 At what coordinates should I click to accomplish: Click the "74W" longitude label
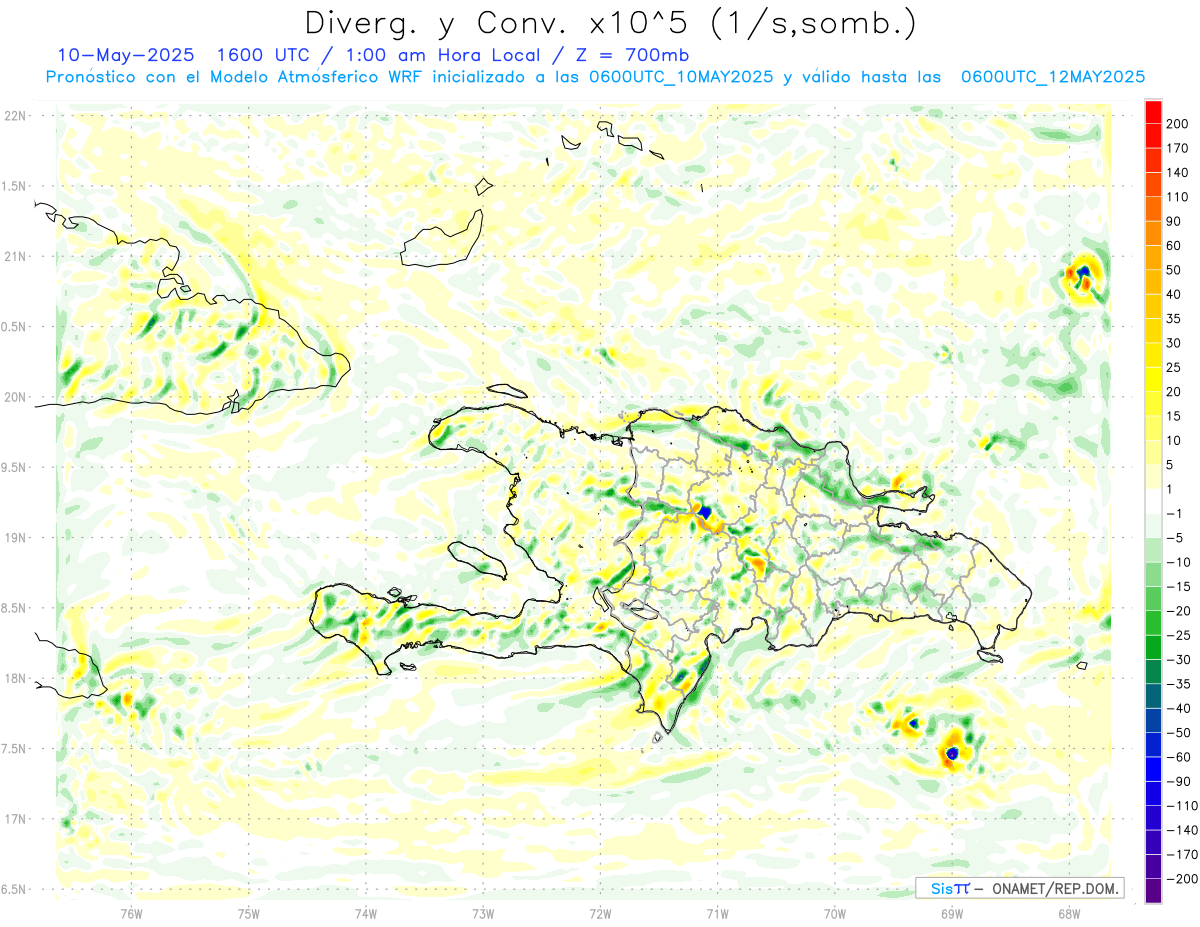point(366,913)
